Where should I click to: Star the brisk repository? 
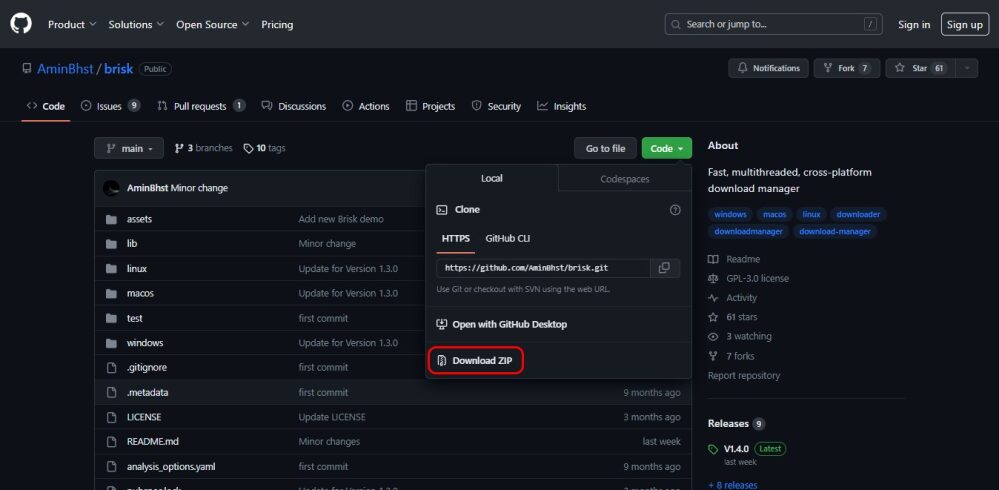pos(920,68)
